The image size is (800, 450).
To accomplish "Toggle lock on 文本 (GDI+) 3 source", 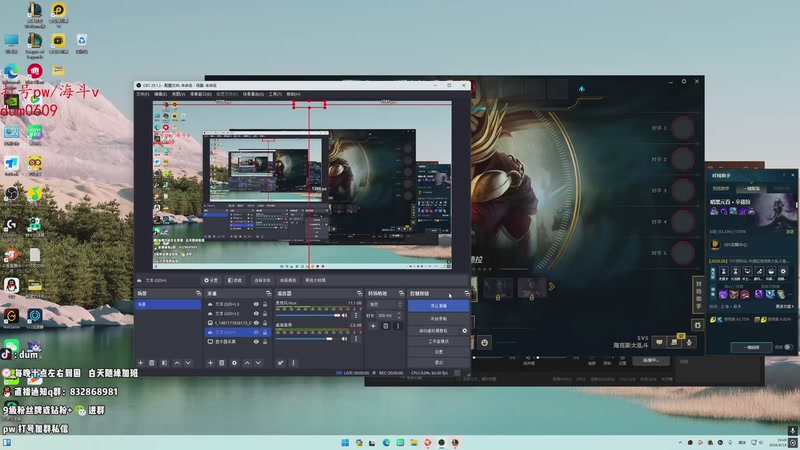I will pos(265,304).
